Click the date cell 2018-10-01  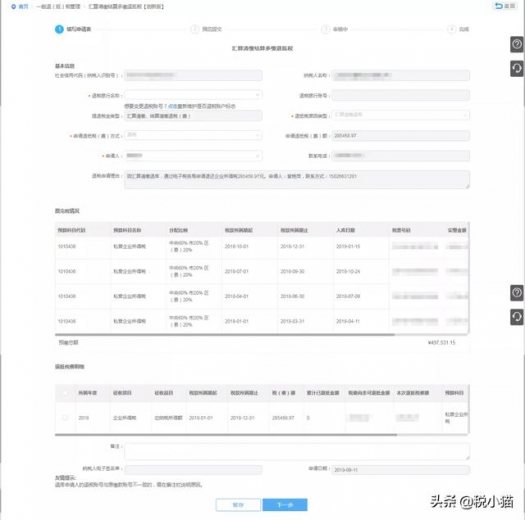(x=236, y=246)
